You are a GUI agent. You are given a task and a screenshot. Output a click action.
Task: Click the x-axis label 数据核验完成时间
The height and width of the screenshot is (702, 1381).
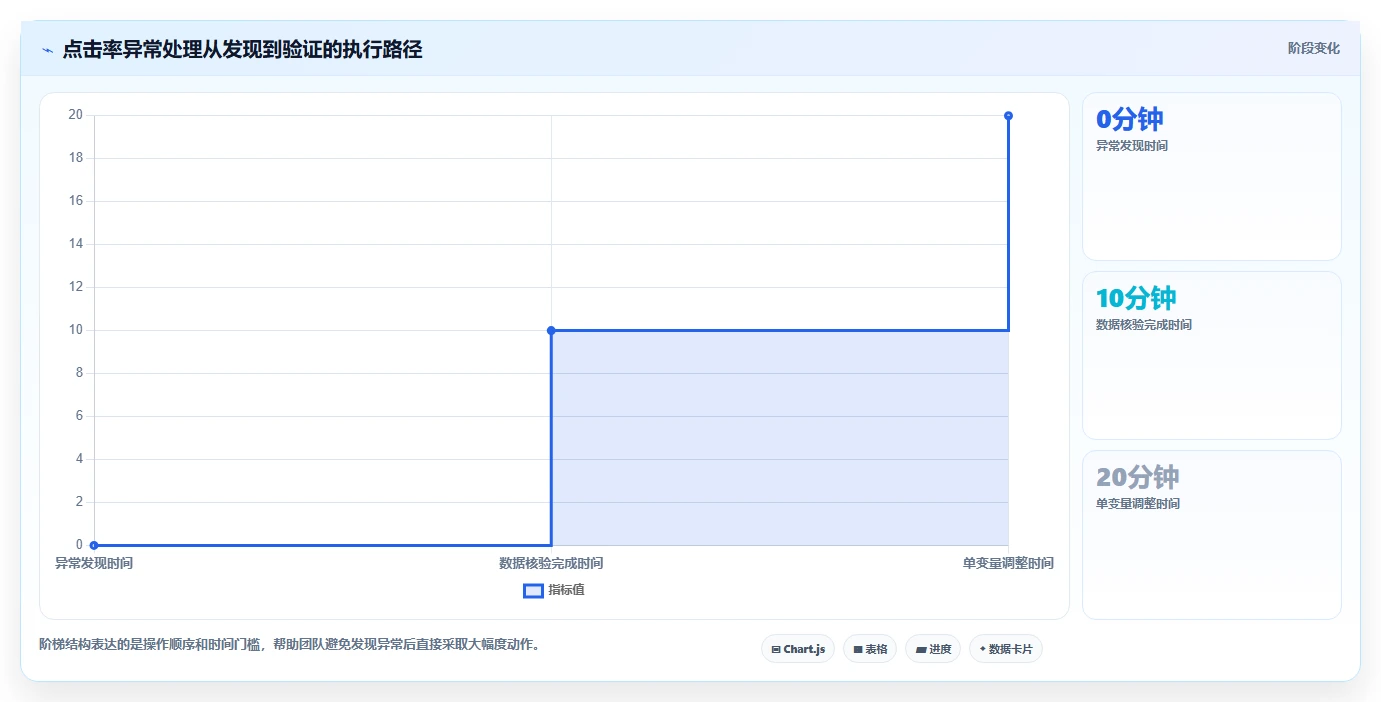pos(551,563)
